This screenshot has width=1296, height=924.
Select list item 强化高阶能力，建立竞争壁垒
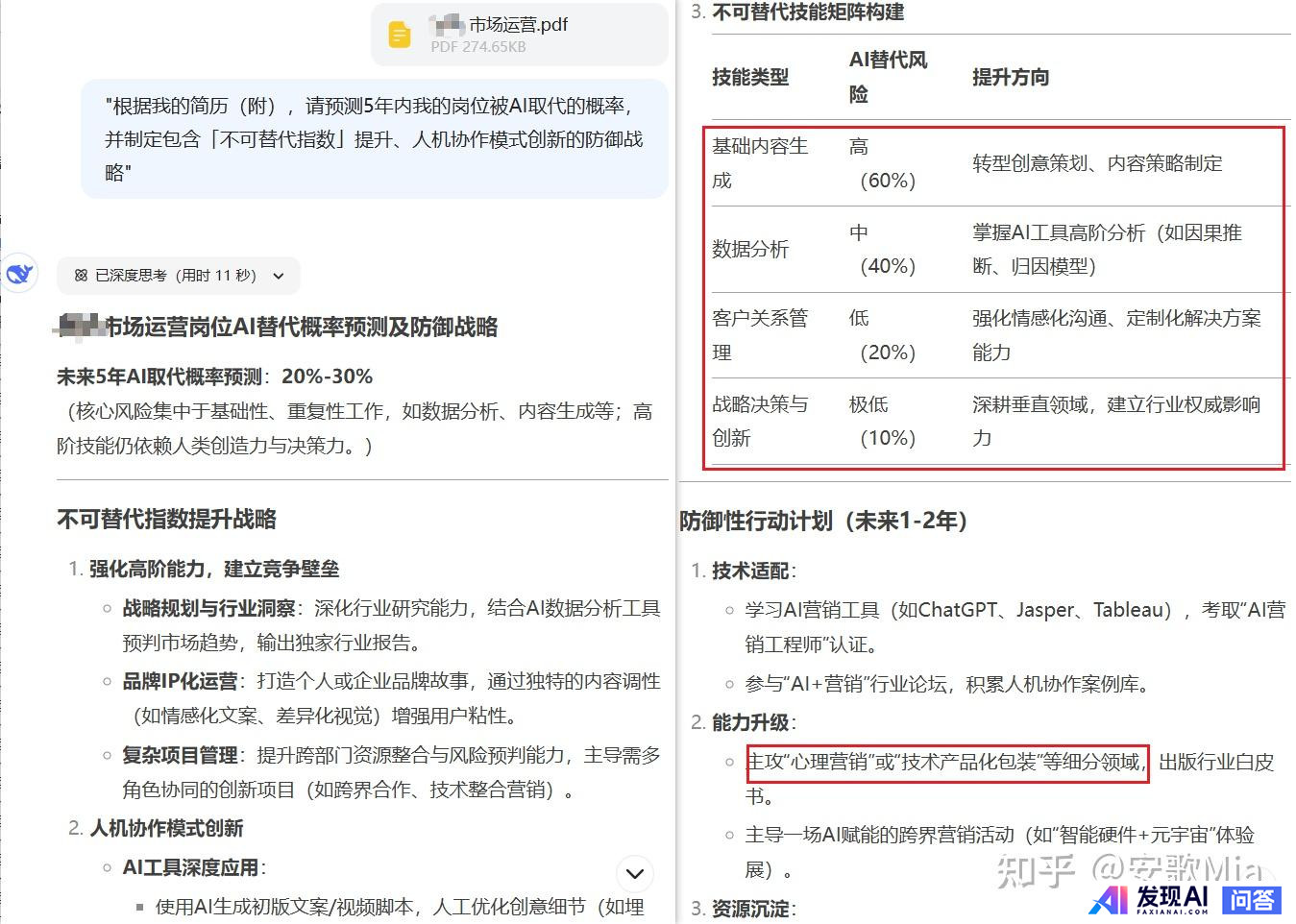coord(214,569)
